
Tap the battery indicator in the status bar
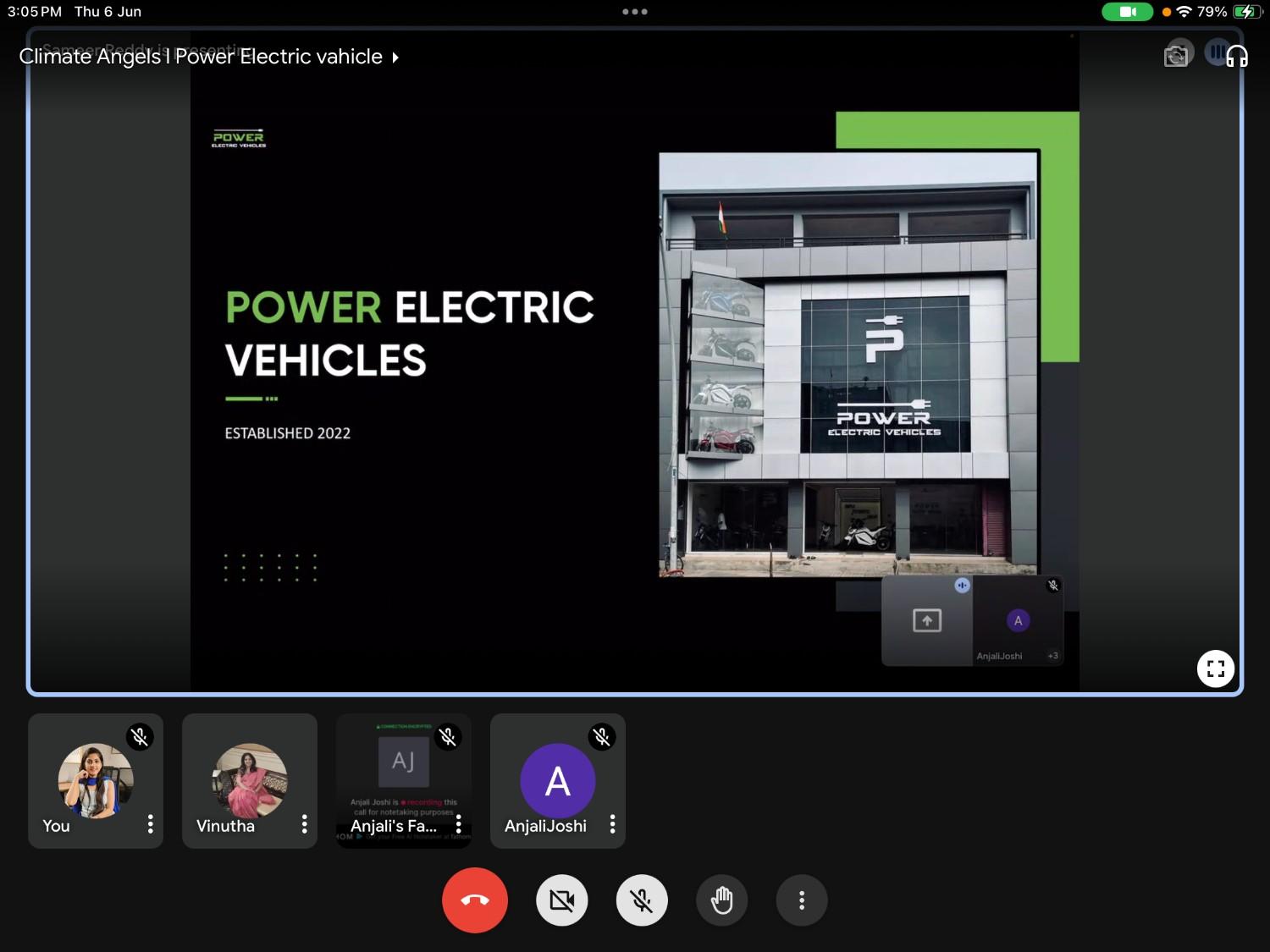click(x=1247, y=12)
